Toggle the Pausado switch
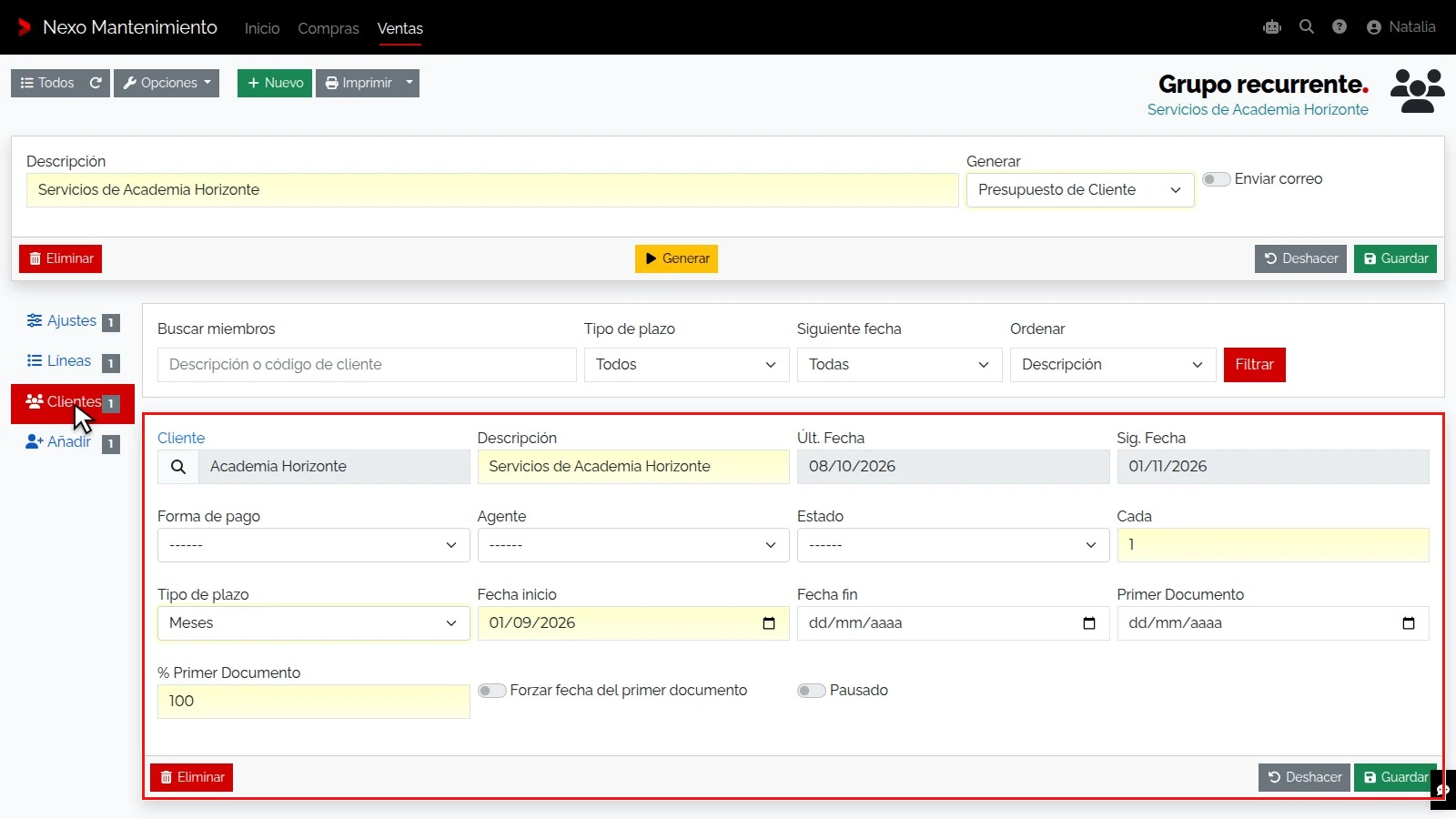The width and height of the screenshot is (1456, 819). 812,691
